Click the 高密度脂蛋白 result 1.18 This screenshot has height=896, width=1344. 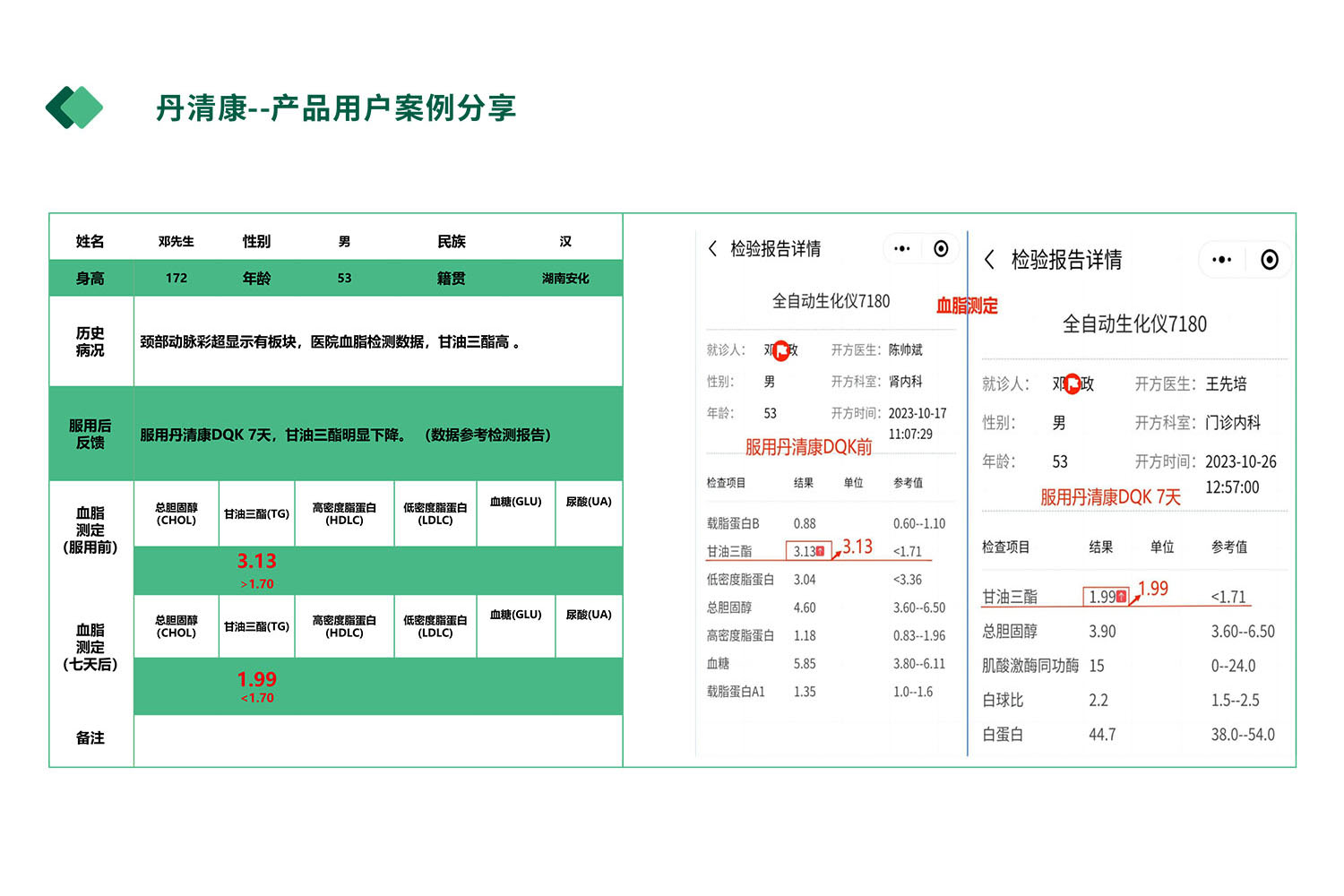(805, 635)
